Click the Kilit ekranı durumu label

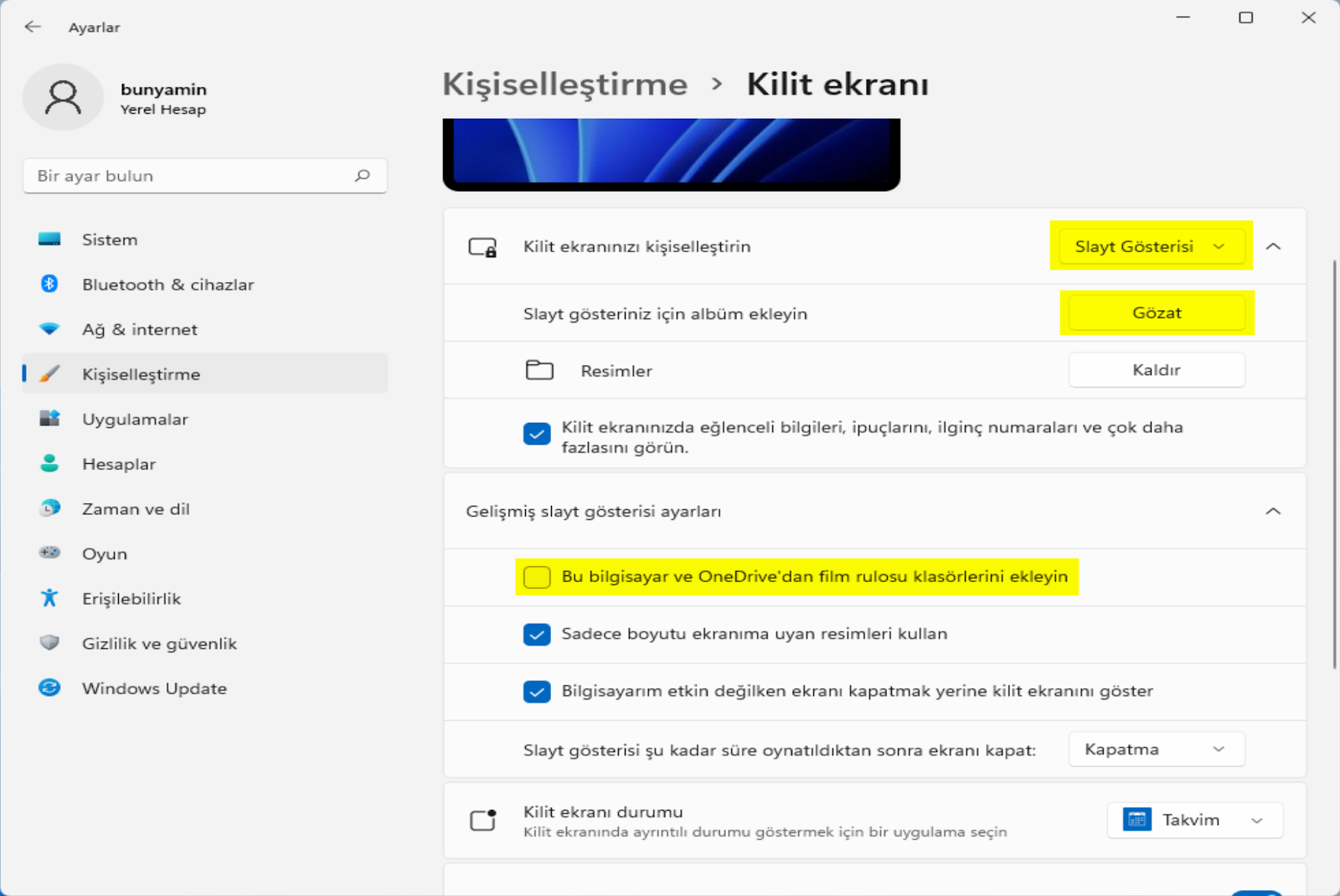pos(603,811)
